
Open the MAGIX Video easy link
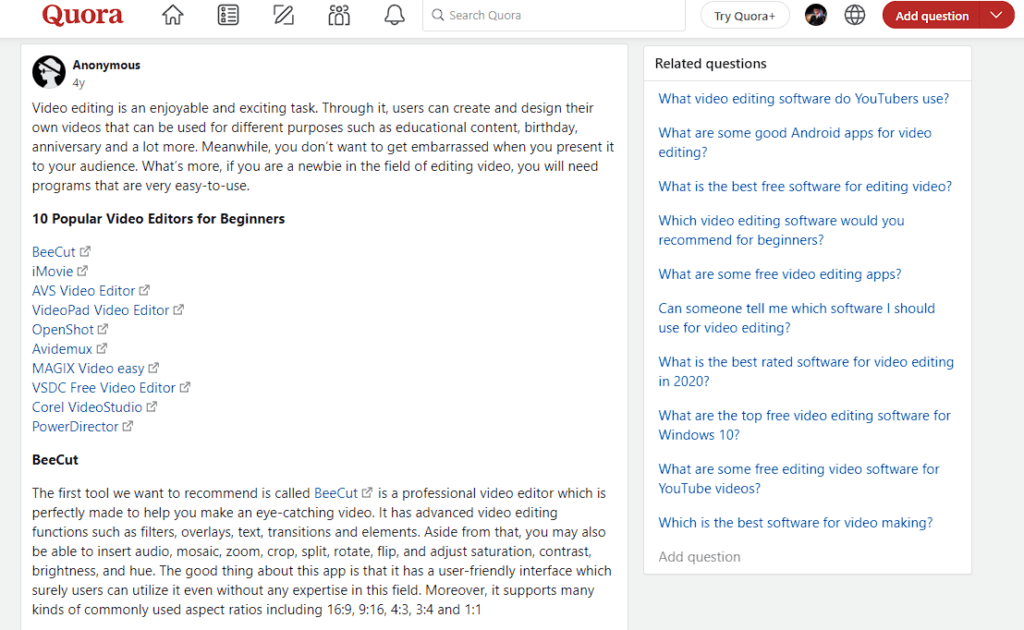pos(88,368)
